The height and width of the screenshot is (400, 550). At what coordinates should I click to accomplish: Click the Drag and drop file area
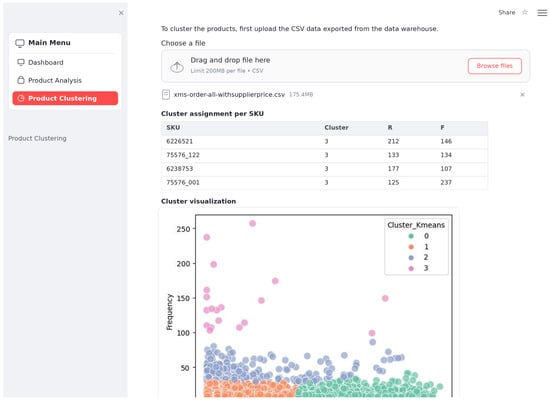point(345,66)
